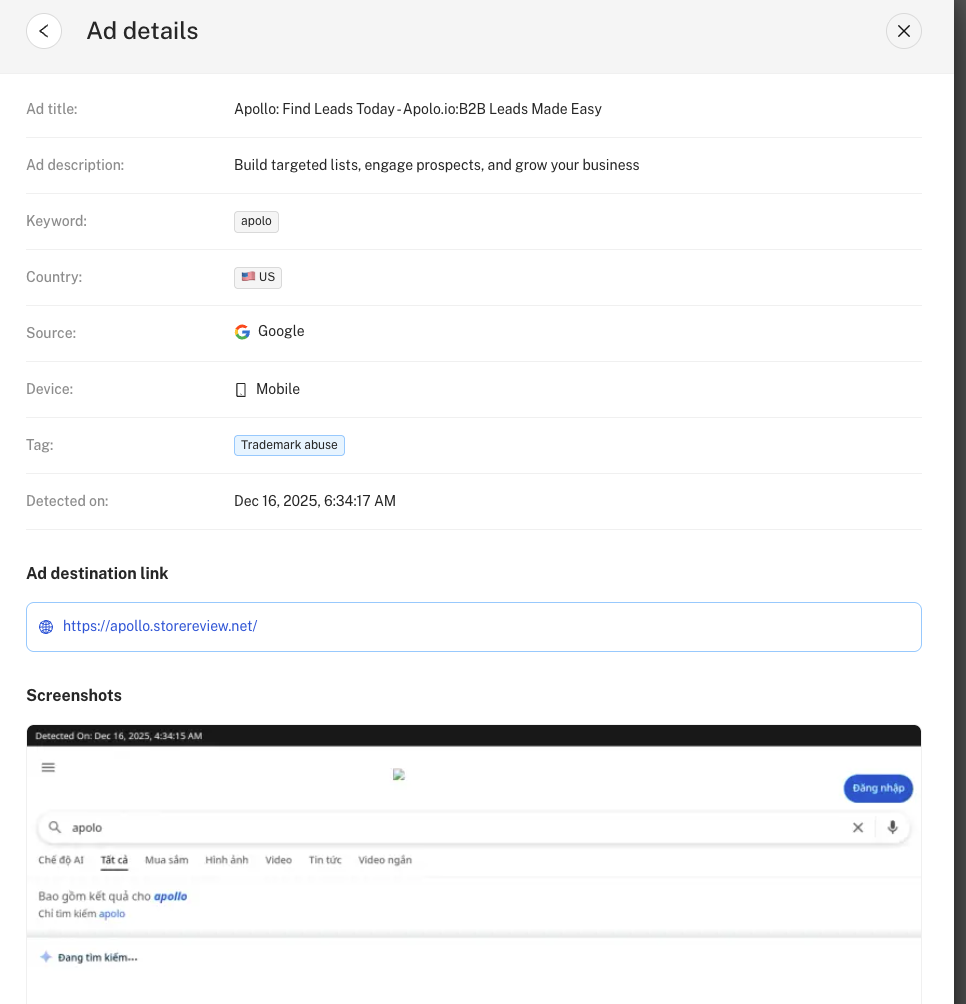Click the microphone voice search icon
Viewport: 966px width, 1004px height.
point(892,827)
